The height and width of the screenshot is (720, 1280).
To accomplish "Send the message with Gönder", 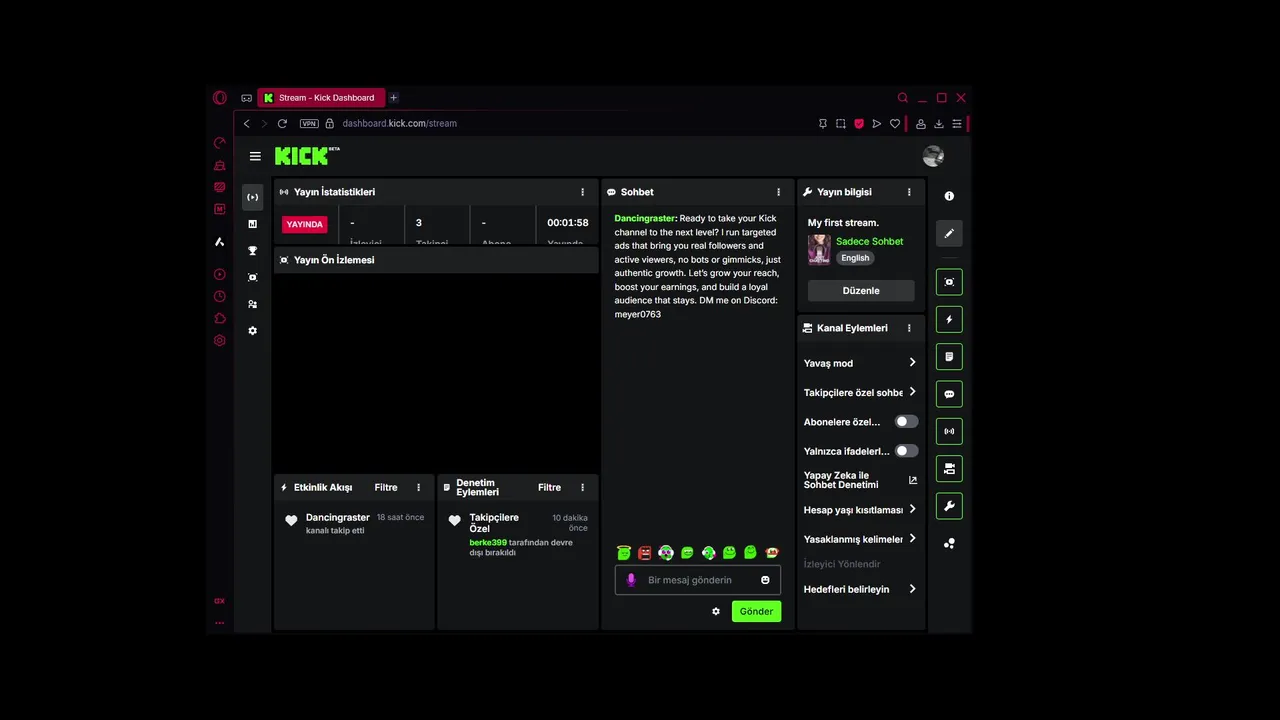I will point(756,611).
